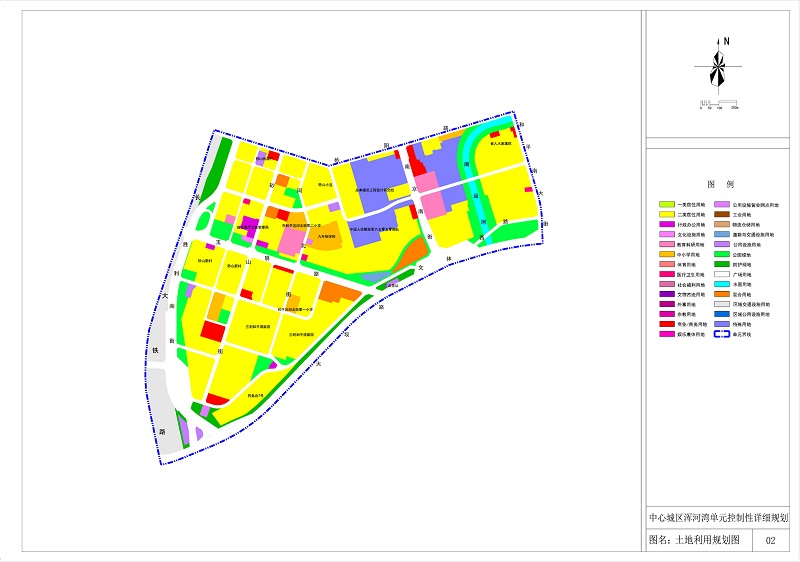Click the north arrow compass symbol

point(717,66)
